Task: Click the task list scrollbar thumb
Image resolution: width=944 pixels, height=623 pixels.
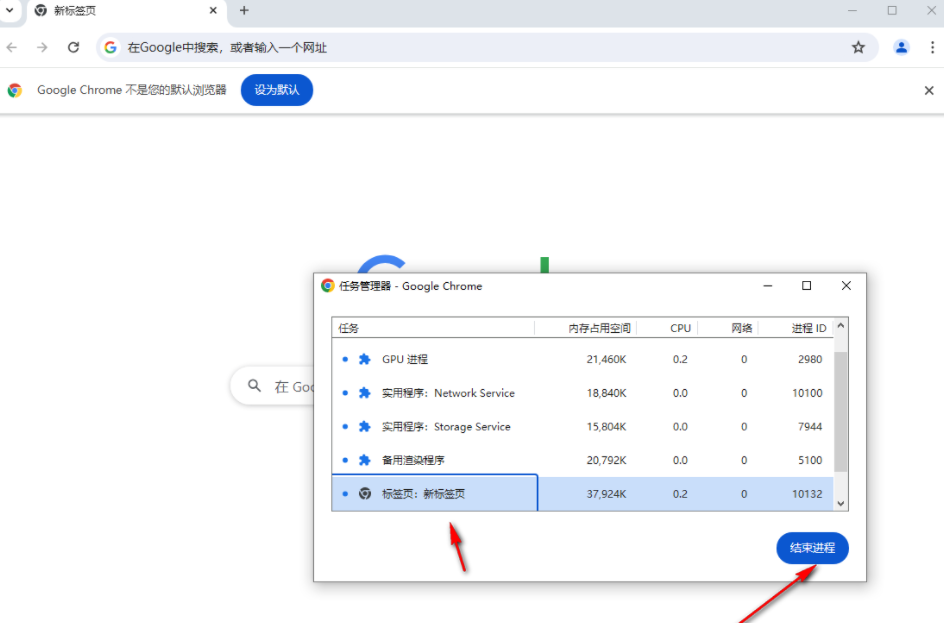Action: tap(840, 411)
